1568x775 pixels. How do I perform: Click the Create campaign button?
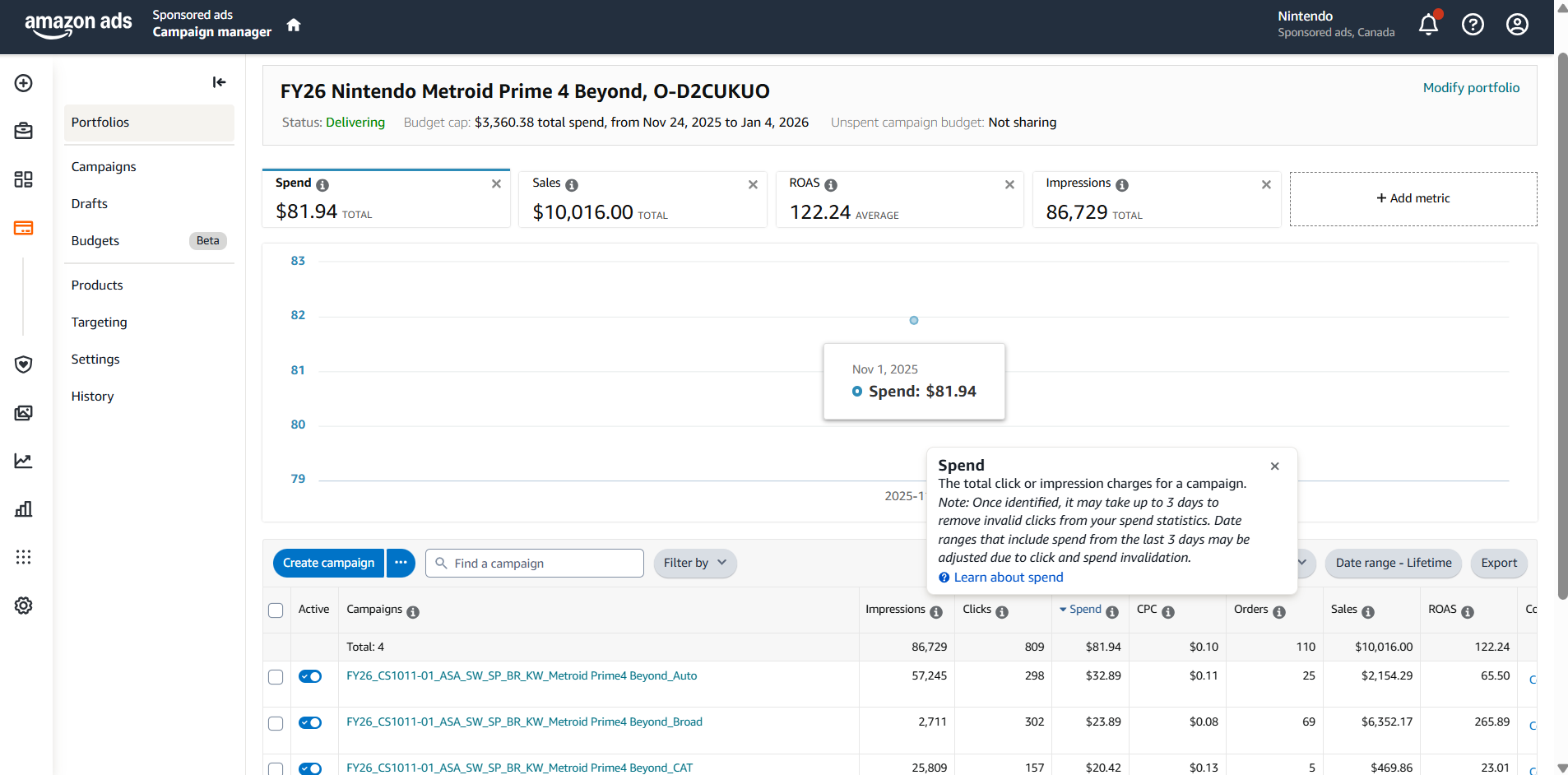point(328,563)
